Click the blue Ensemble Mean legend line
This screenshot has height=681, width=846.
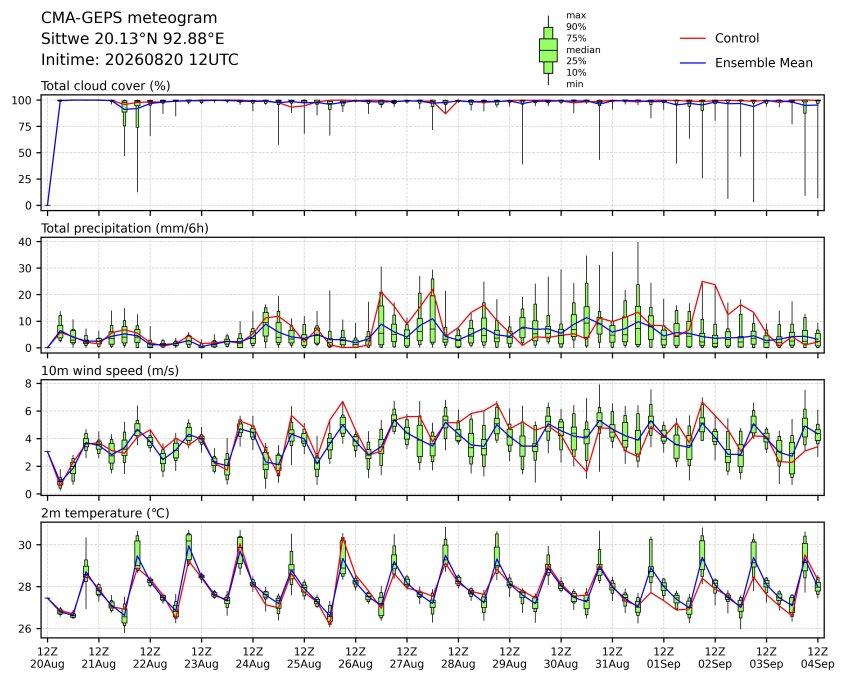click(693, 63)
